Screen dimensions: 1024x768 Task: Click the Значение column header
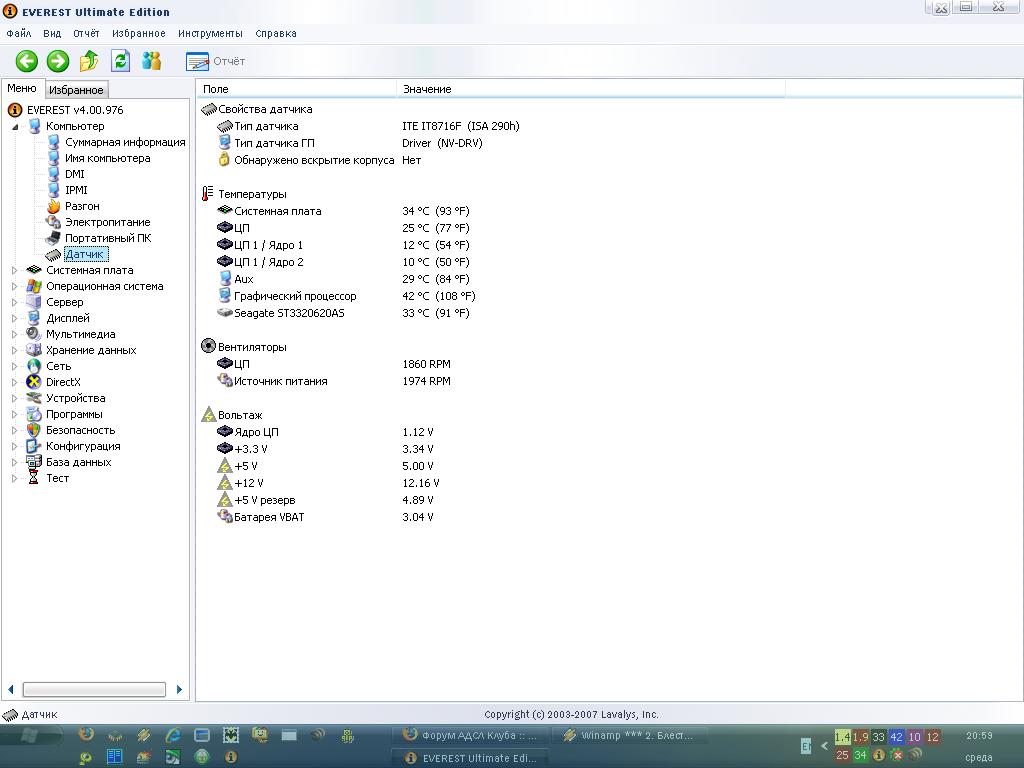click(x=590, y=89)
